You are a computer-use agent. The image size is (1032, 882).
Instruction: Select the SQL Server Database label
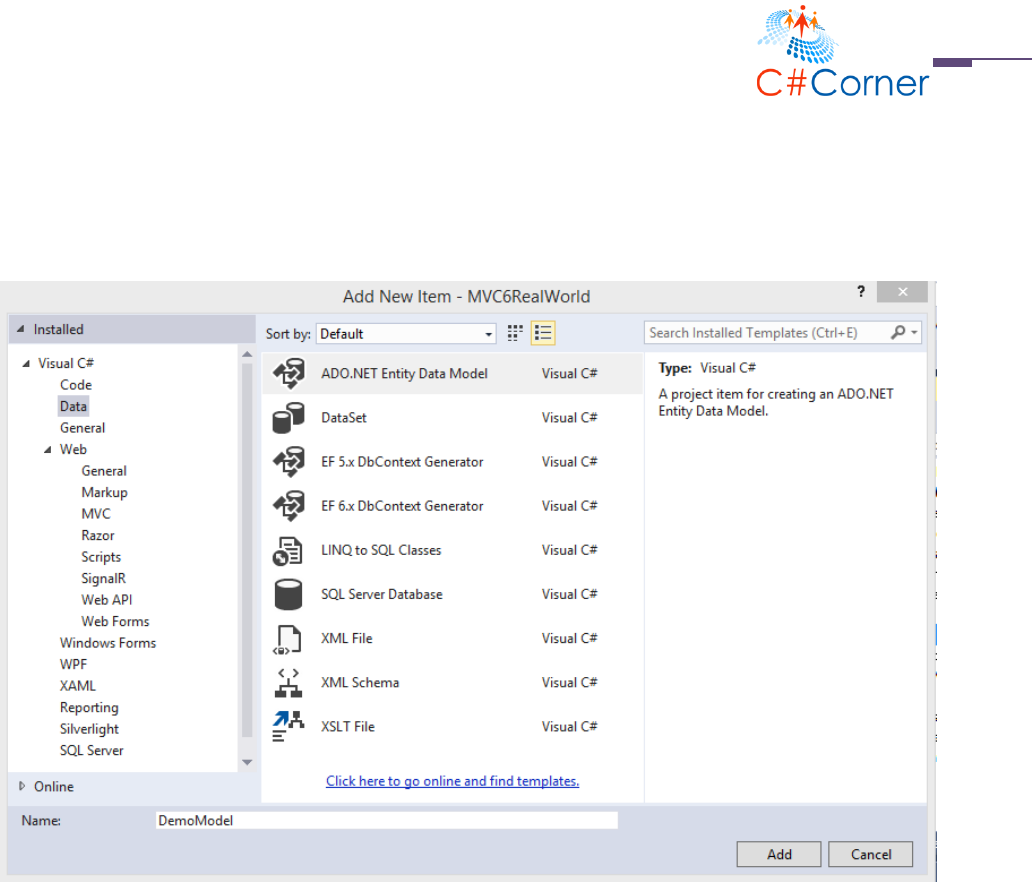[x=382, y=594]
